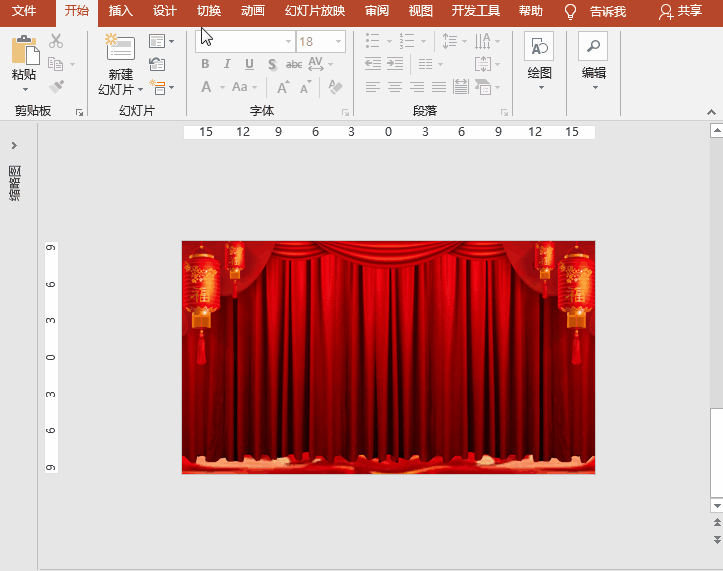This screenshot has width=723, height=571.
Task: Open the Drawing (绘图) shapes icon
Action: 539,48
